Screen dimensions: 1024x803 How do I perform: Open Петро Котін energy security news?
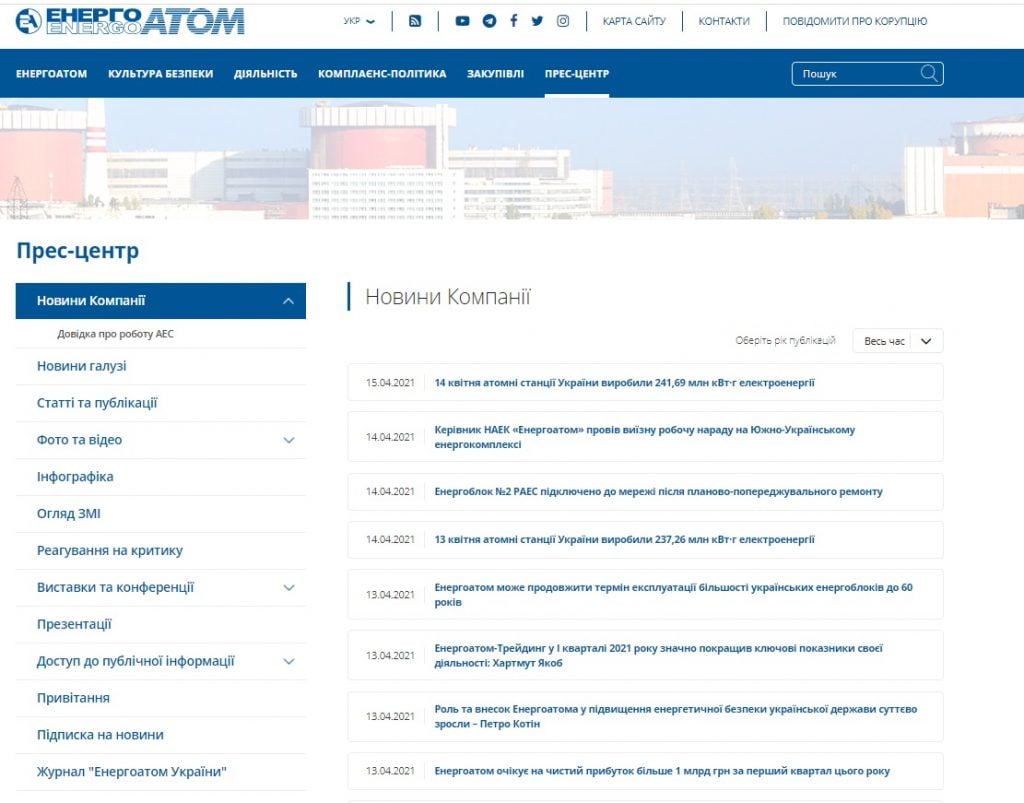[x=676, y=716]
